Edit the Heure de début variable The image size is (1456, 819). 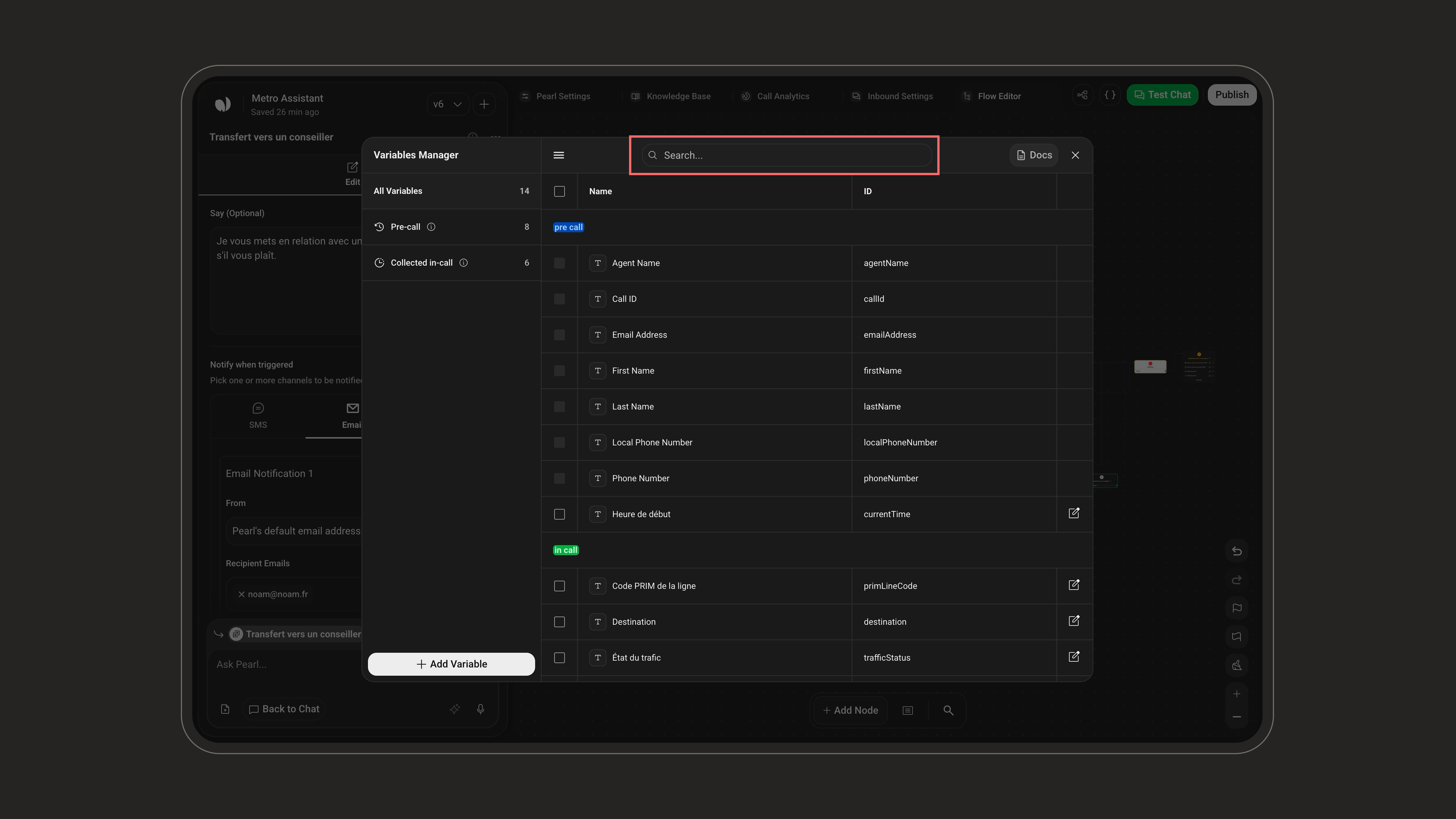[1074, 513]
